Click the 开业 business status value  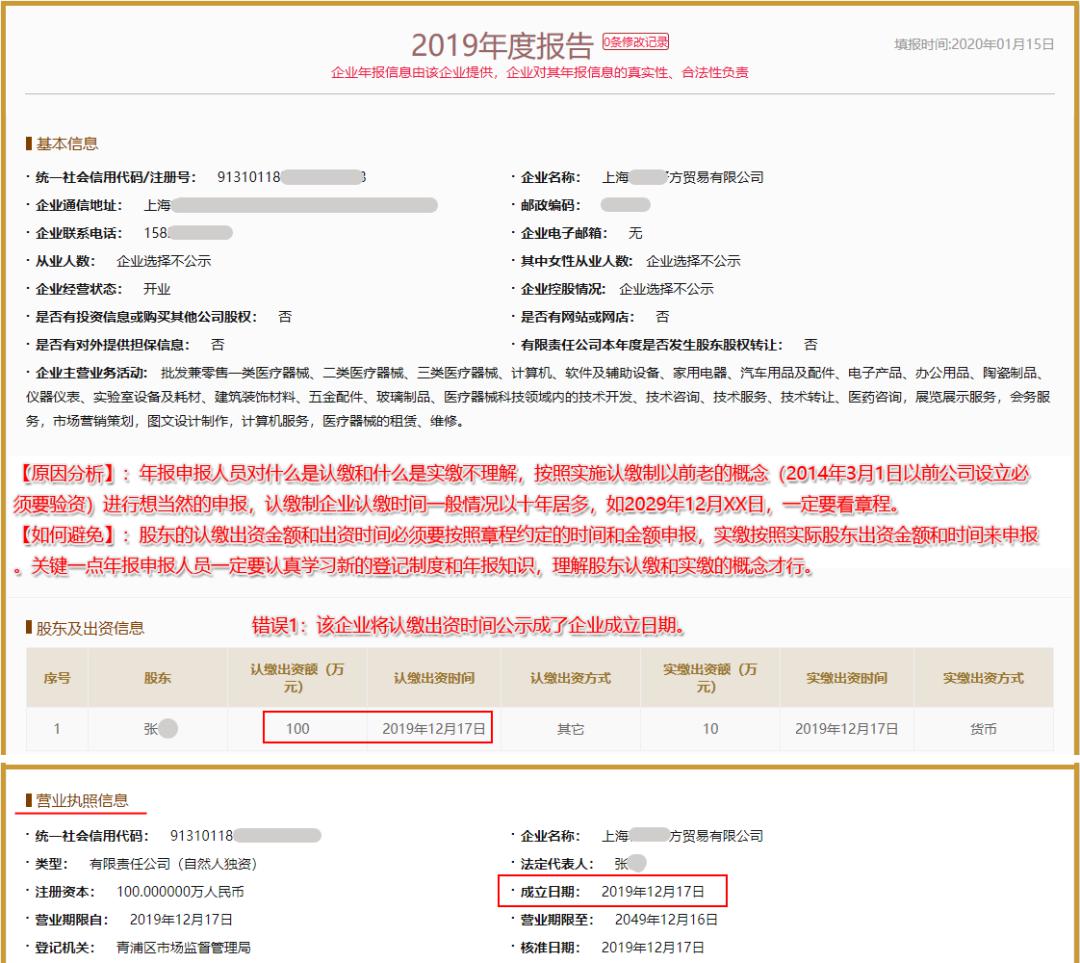(157, 289)
